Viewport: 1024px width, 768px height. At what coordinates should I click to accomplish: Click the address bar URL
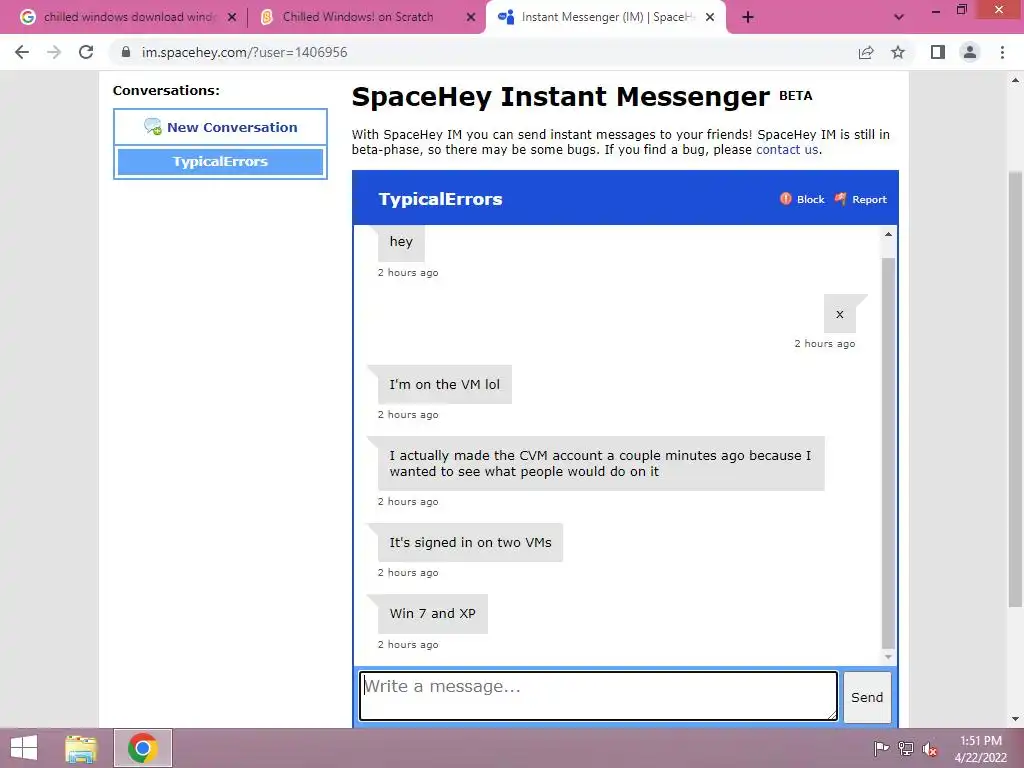244,52
